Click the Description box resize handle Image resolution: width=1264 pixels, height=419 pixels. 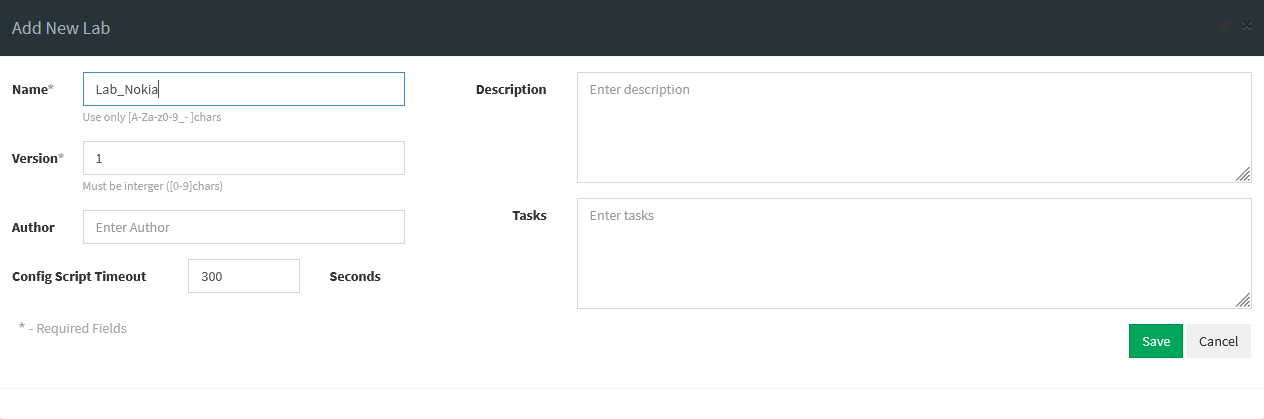(1242, 174)
